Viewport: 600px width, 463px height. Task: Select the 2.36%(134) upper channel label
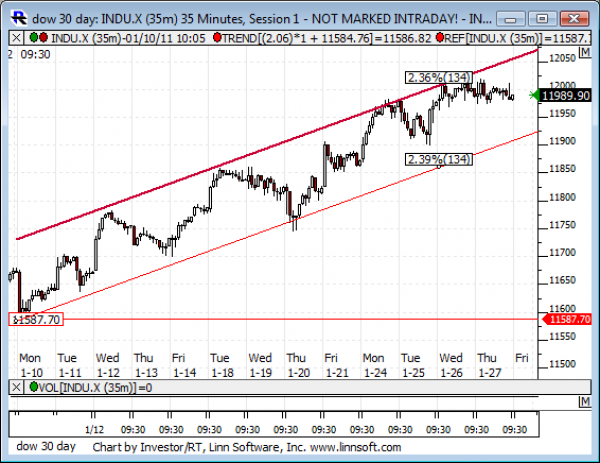(439, 78)
